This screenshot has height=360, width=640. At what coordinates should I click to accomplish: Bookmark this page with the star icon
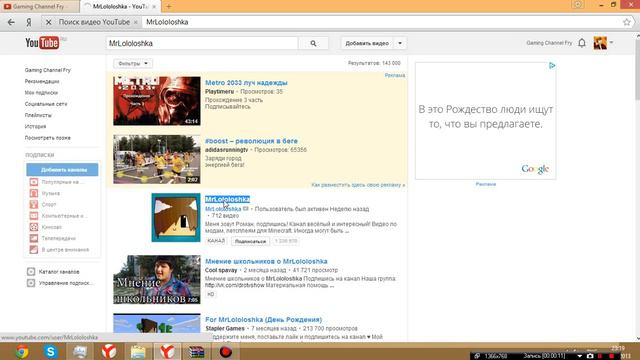[627, 22]
